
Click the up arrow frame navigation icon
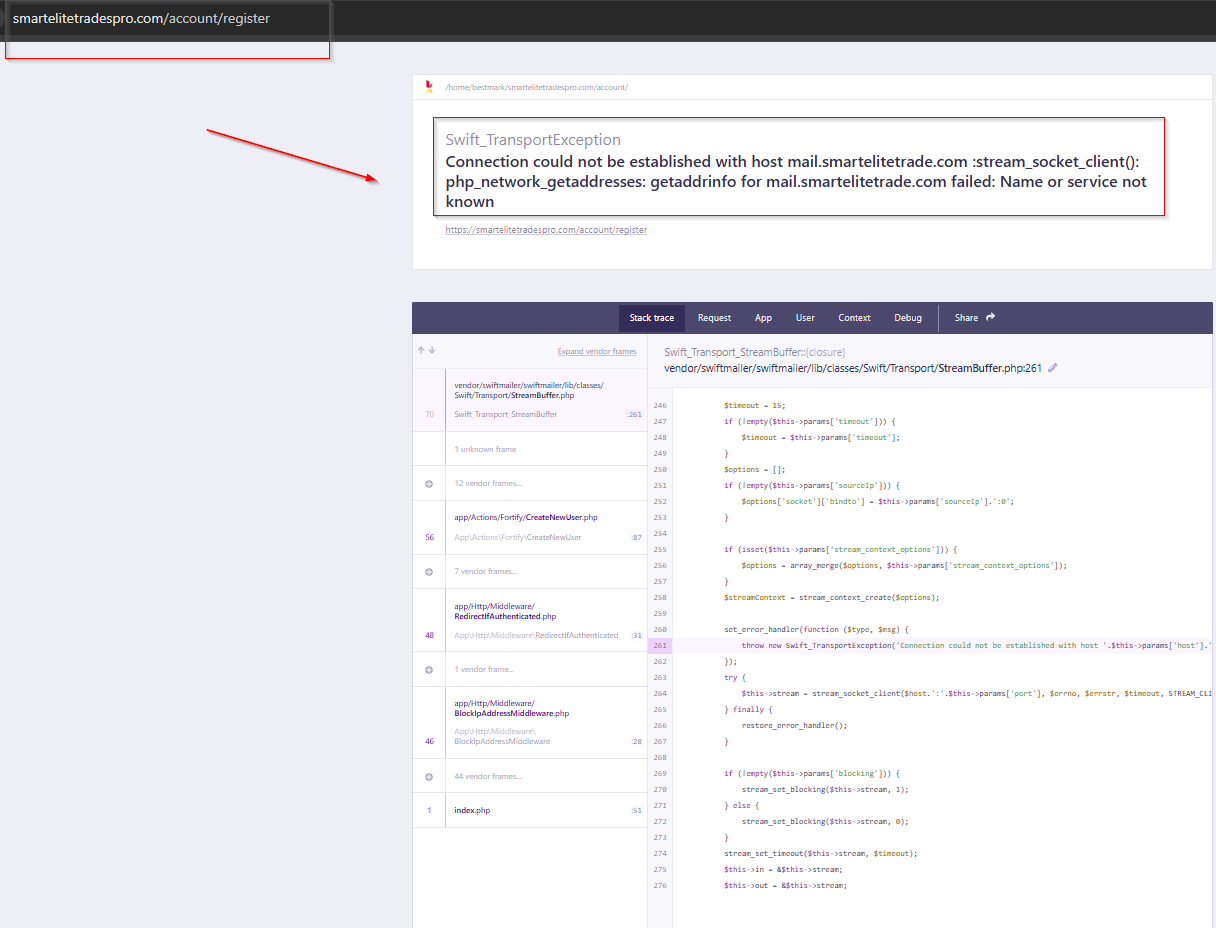point(421,351)
